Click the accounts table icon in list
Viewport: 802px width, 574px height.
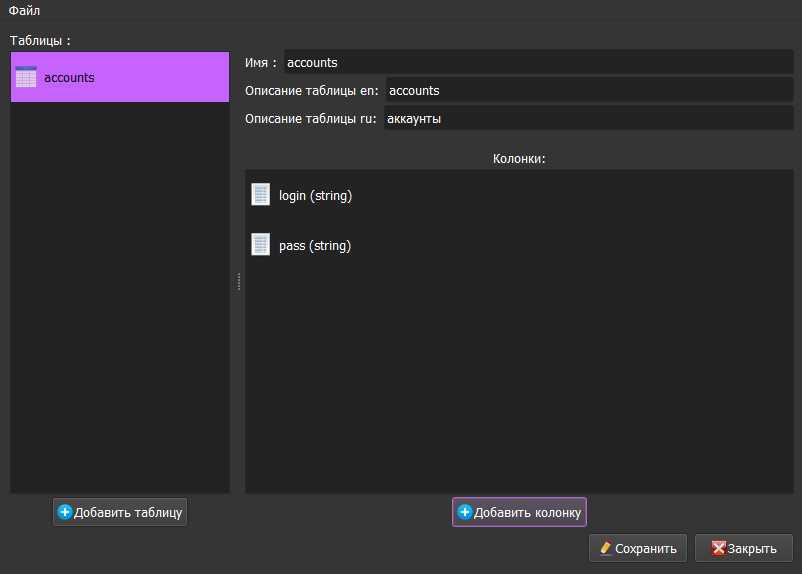click(26, 77)
